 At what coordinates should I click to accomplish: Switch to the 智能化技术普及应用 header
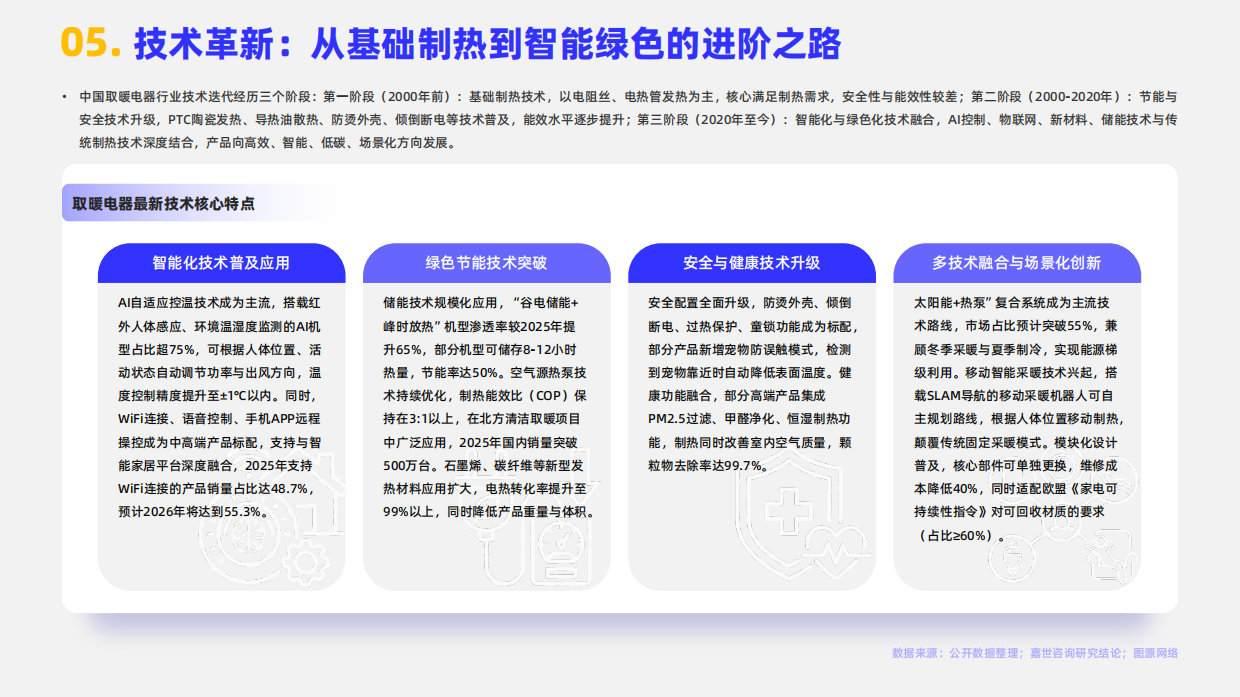(x=222, y=263)
